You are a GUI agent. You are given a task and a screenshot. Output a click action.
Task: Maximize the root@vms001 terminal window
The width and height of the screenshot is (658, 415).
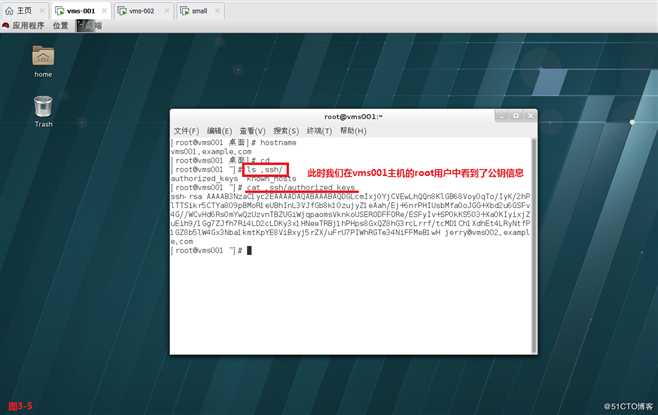coord(516,116)
